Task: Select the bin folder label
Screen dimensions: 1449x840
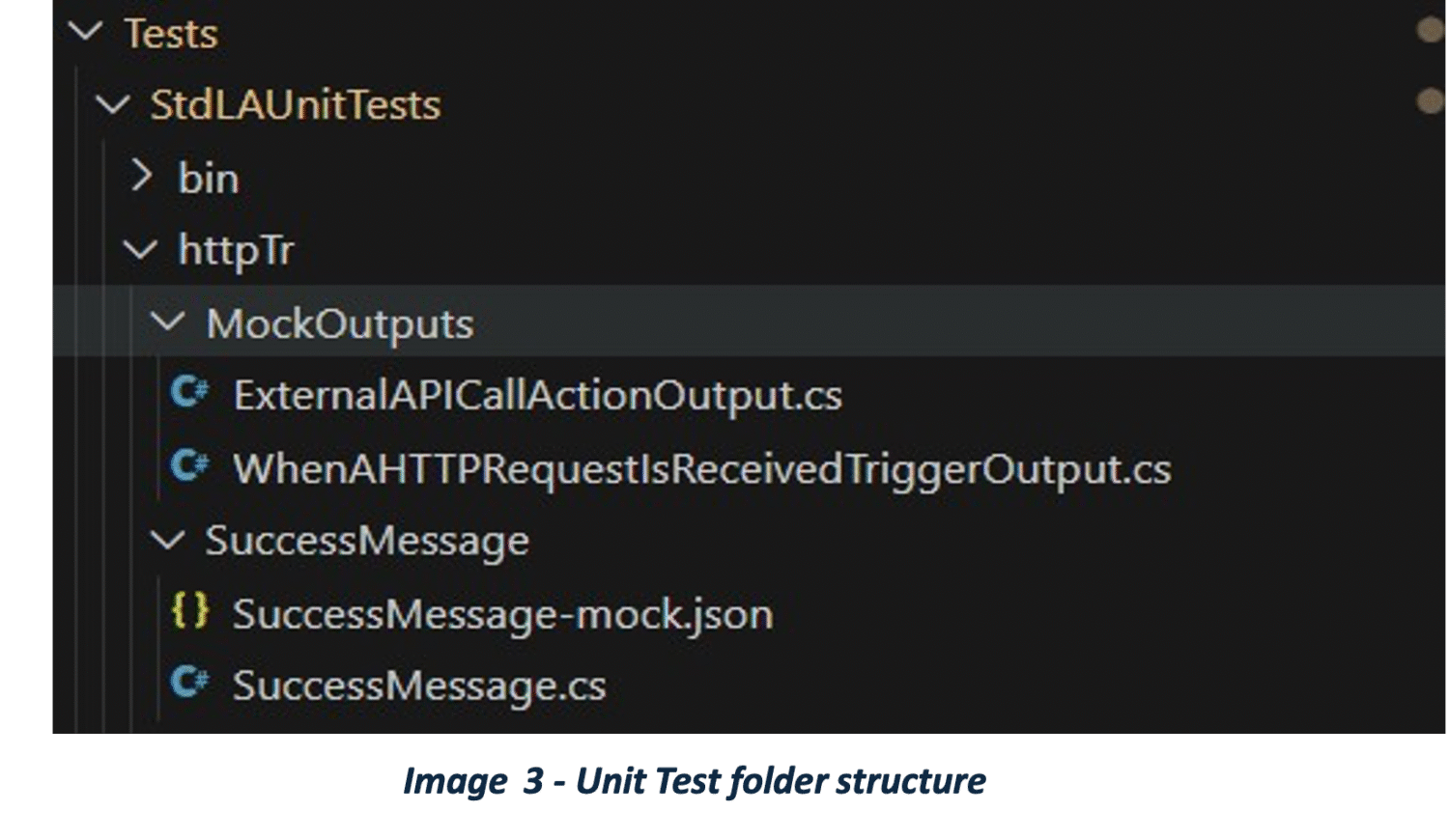Action: [209, 179]
